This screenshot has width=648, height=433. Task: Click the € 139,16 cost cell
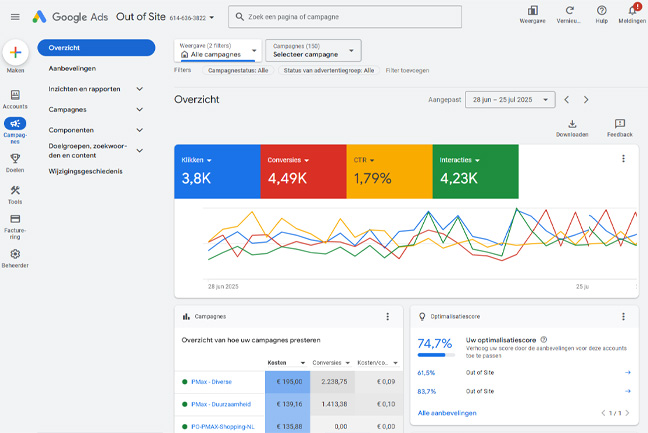pos(288,404)
